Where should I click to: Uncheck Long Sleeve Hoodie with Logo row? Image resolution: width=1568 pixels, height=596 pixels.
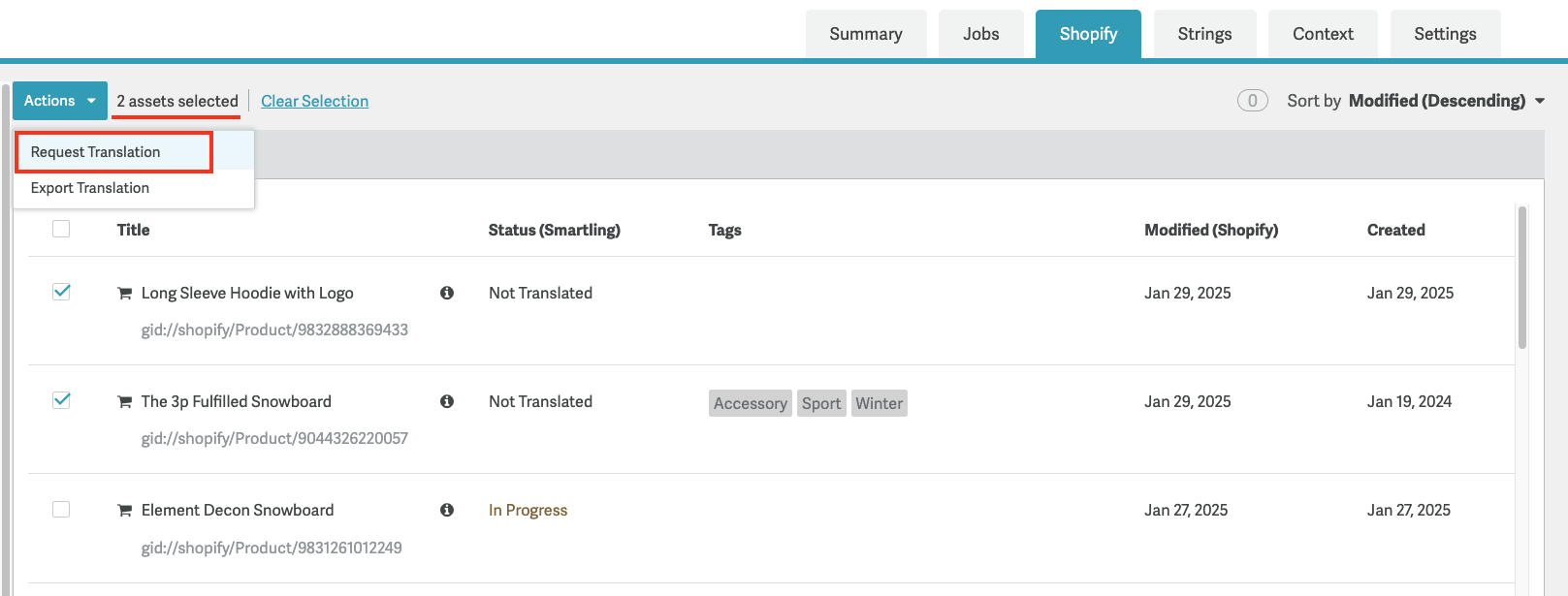pos(61,292)
